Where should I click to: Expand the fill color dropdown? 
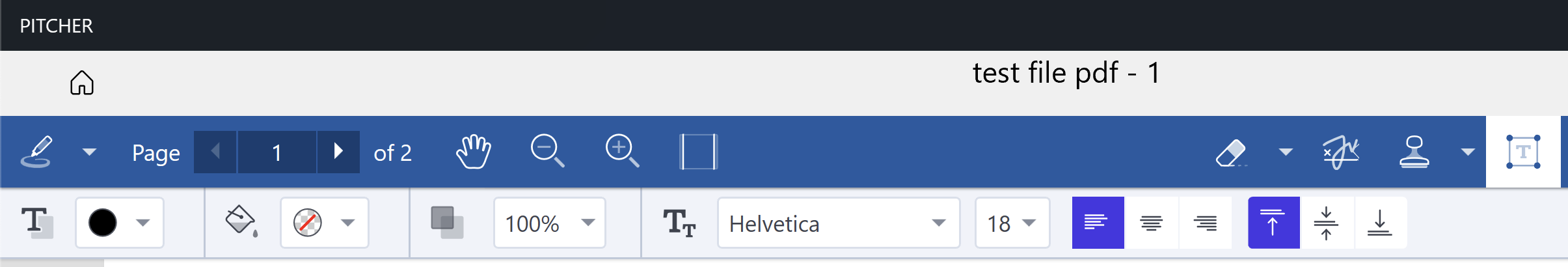[x=324, y=223]
